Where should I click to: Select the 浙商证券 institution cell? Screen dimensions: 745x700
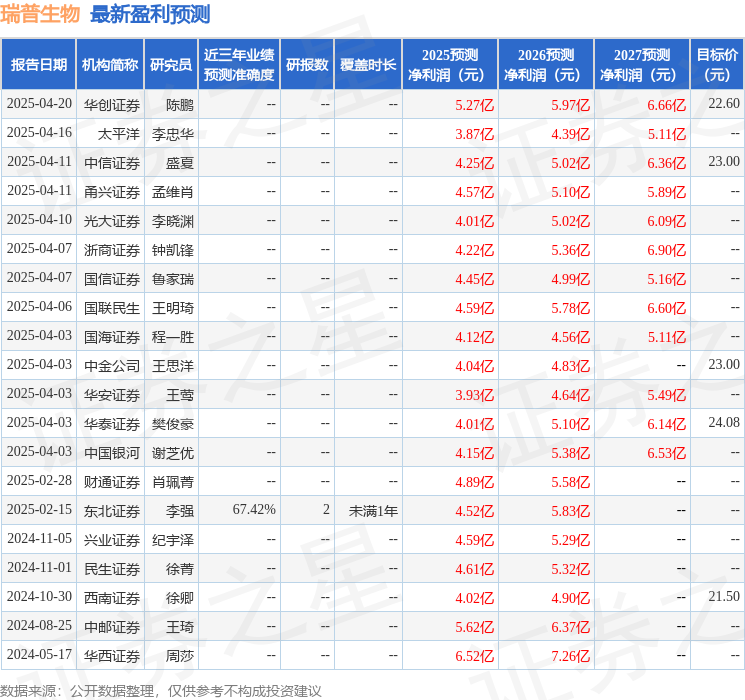pyautogui.click(x=112, y=249)
